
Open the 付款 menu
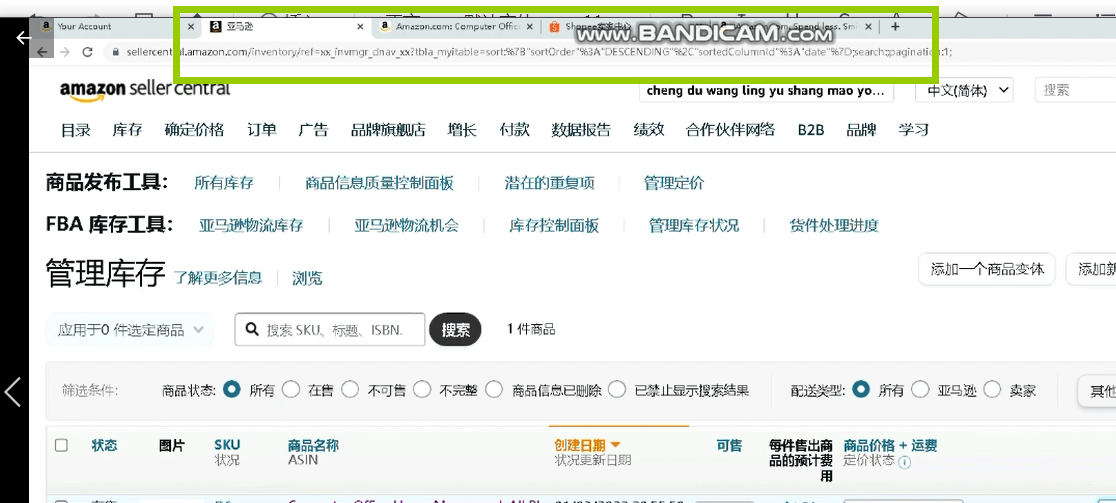pos(515,129)
